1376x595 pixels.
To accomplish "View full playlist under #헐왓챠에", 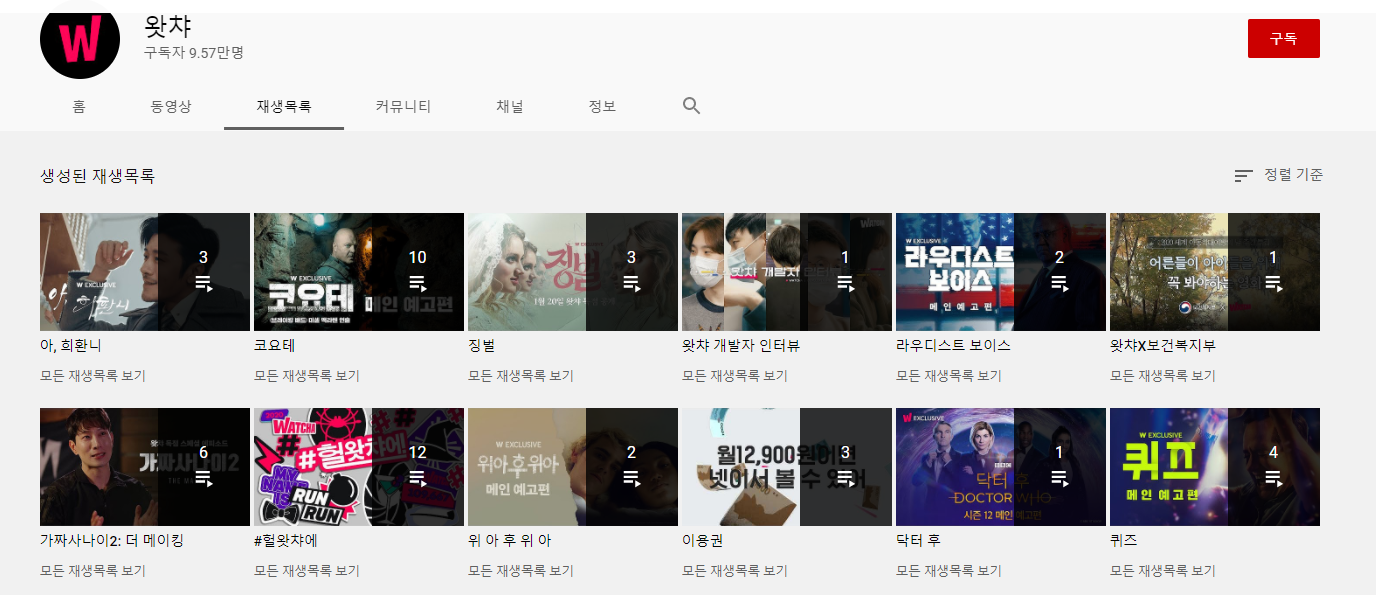I will (x=307, y=571).
